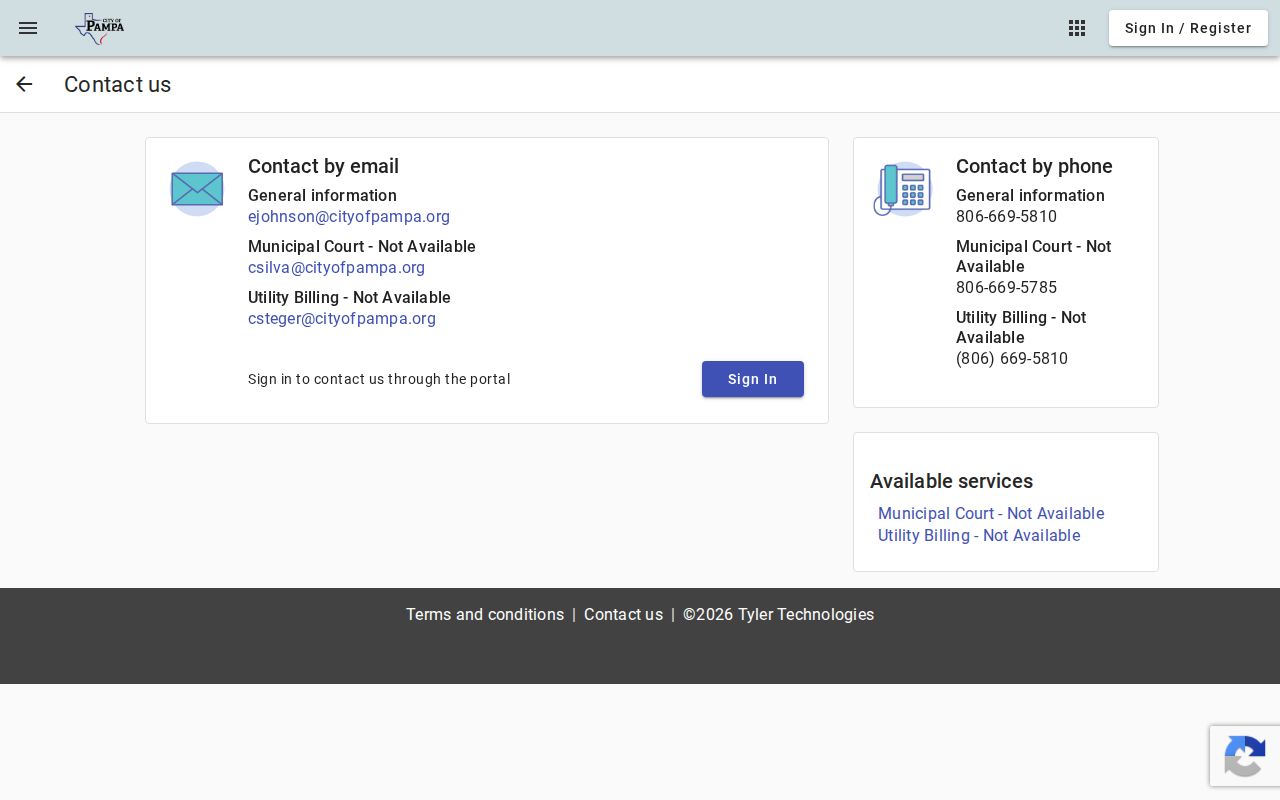The height and width of the screenshot is (800, 1280).
Task: Click Contact us footer link
Action: point(623,615)
